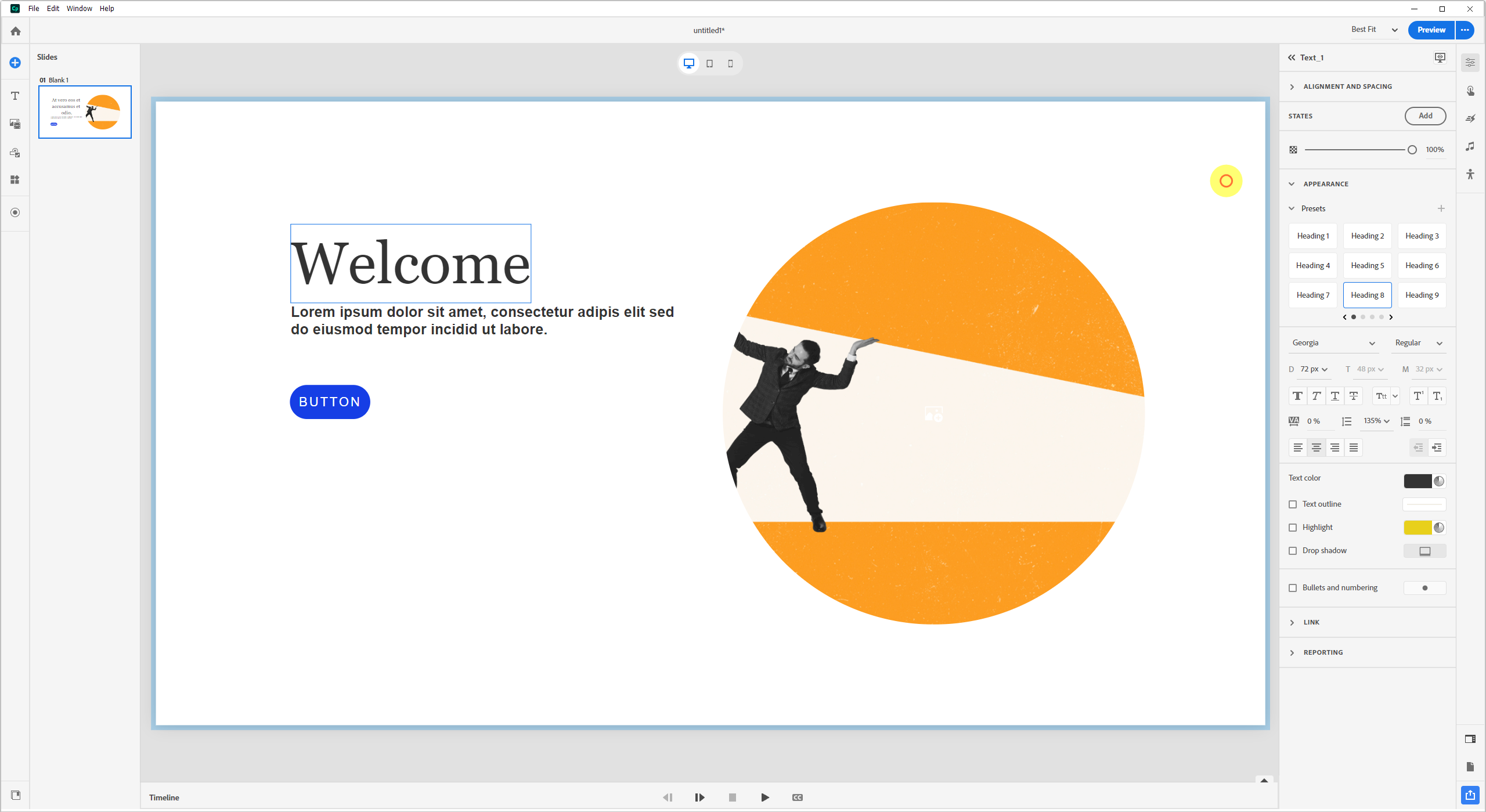This screenshot has width=1486, height=812.
Task: Click the Preview button
Action: [x=1431, y=30]
